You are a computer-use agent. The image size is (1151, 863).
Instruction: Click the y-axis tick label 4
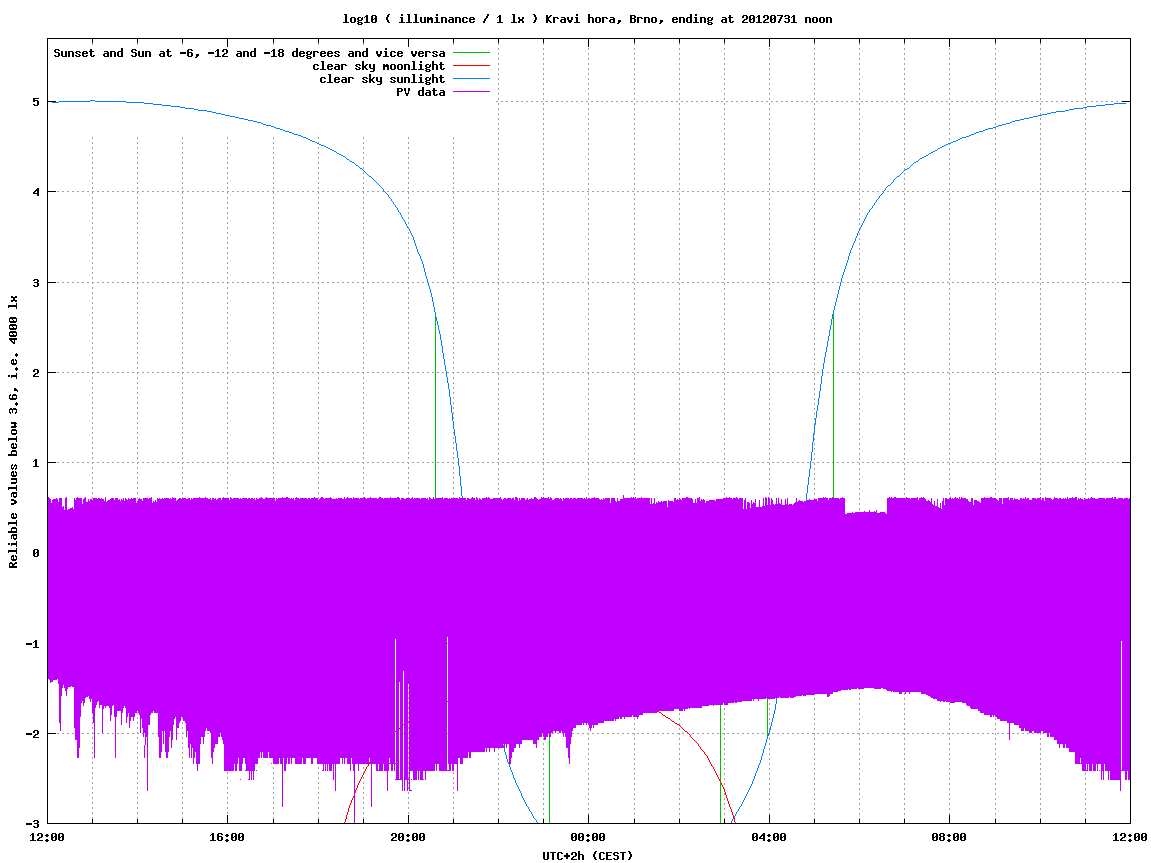[35, 192]
